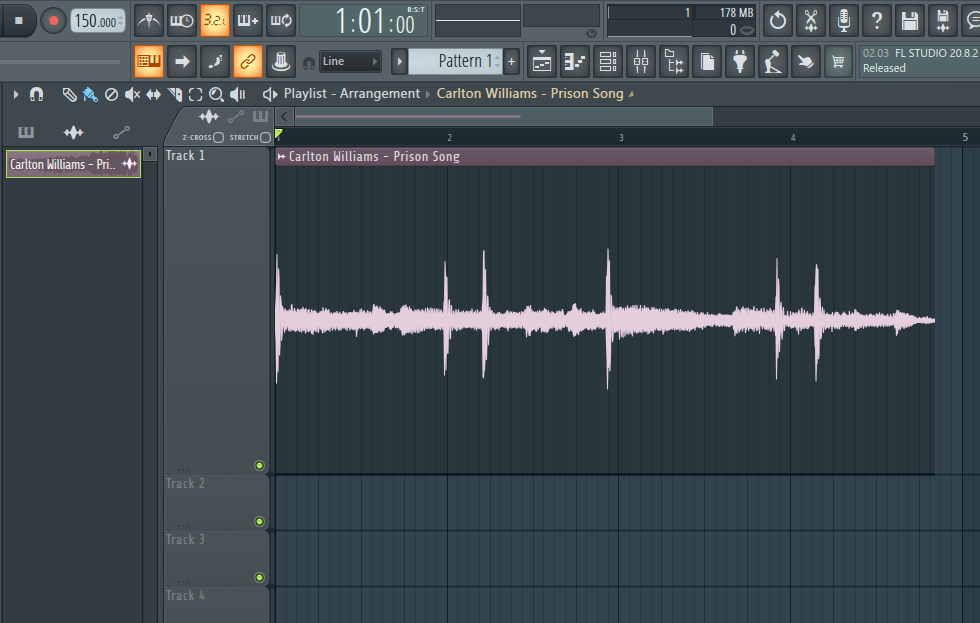
Task: Open the Line snap selector dropdown
Action: (350, 61)
